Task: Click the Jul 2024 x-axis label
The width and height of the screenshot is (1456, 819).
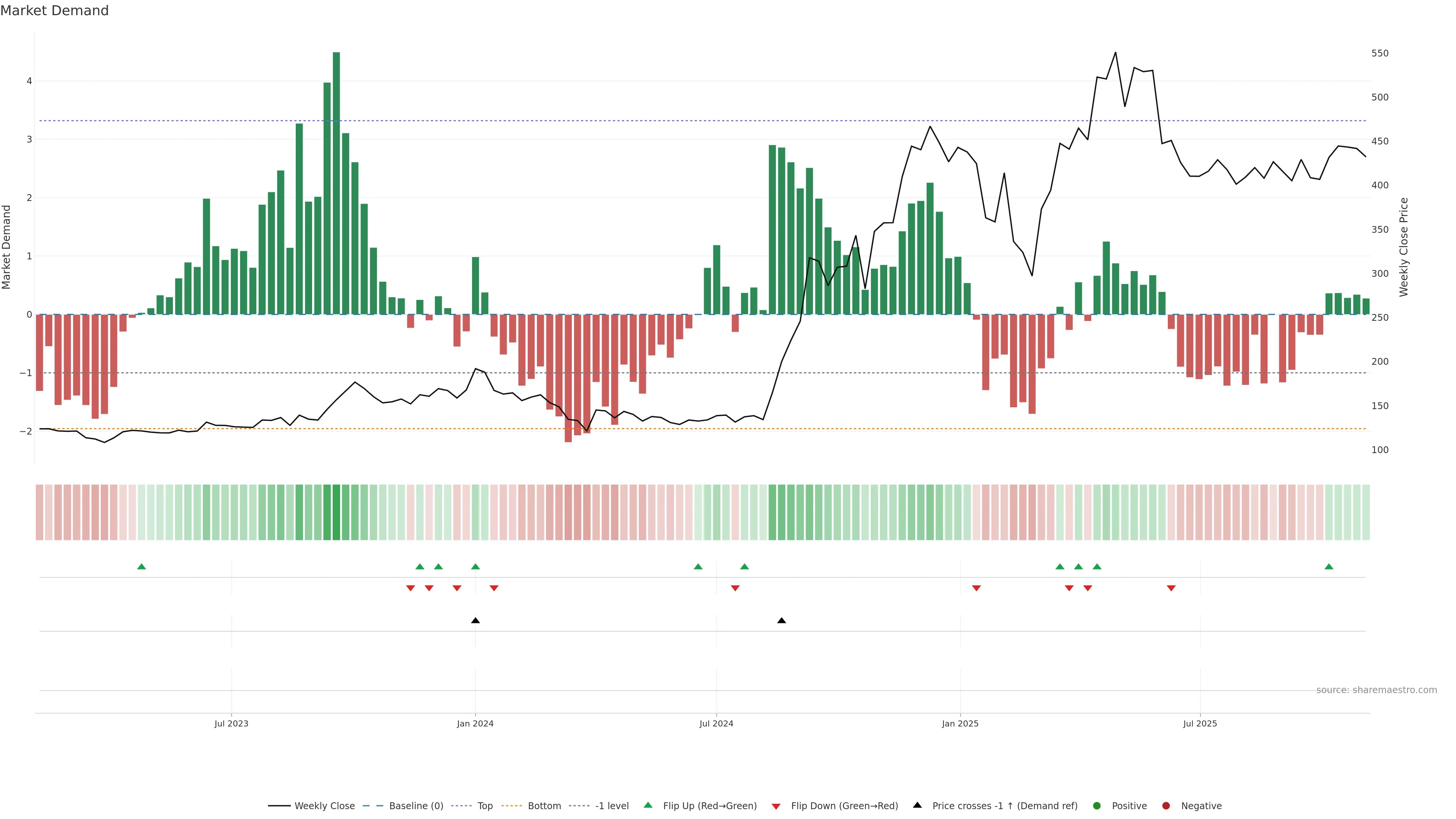Action: coord(716,723)
